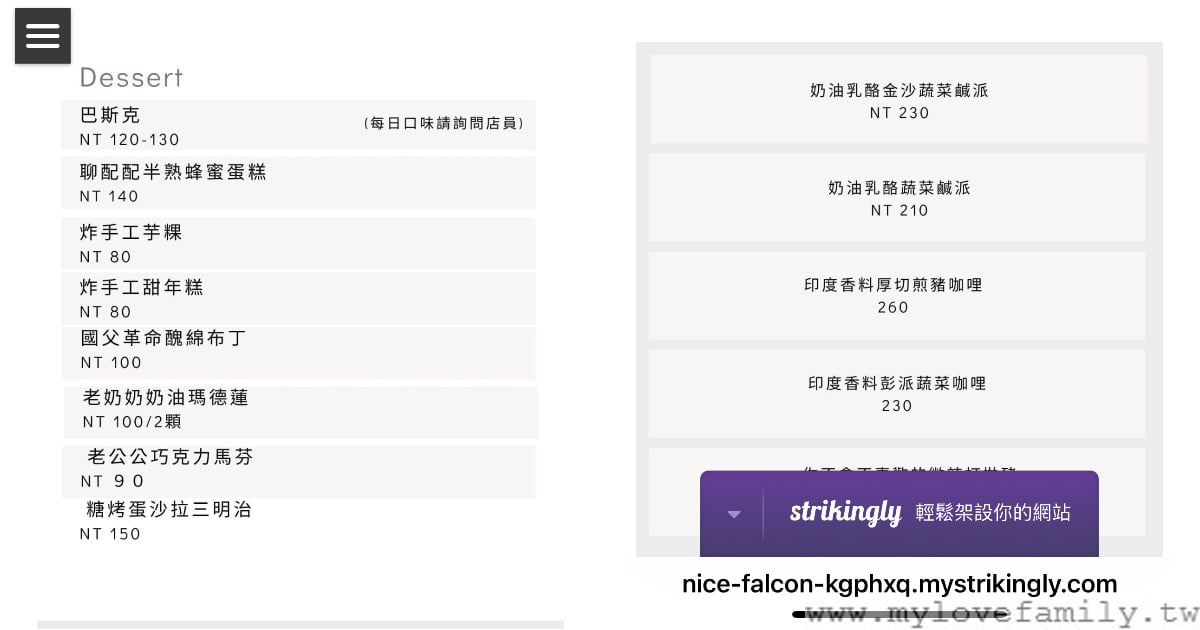
Task: Select 聊配配半熟蜂蜜蛋糕 menu item
Action: pos(298,183)
